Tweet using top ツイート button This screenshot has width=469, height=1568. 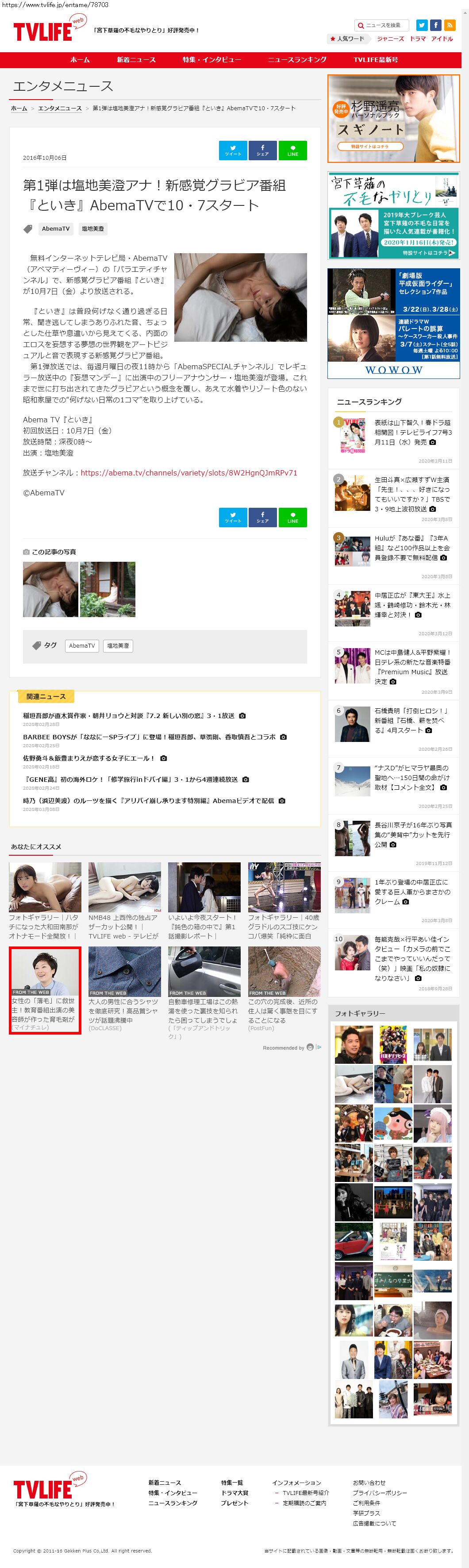[233, 151]
